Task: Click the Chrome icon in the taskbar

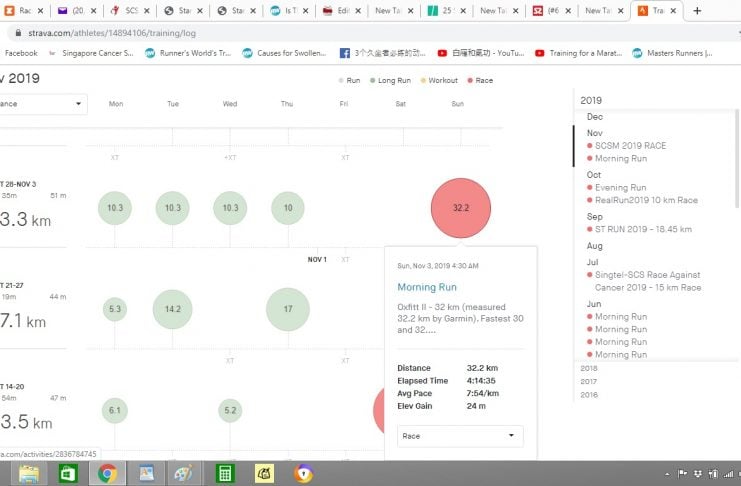Action: [107, 474]
